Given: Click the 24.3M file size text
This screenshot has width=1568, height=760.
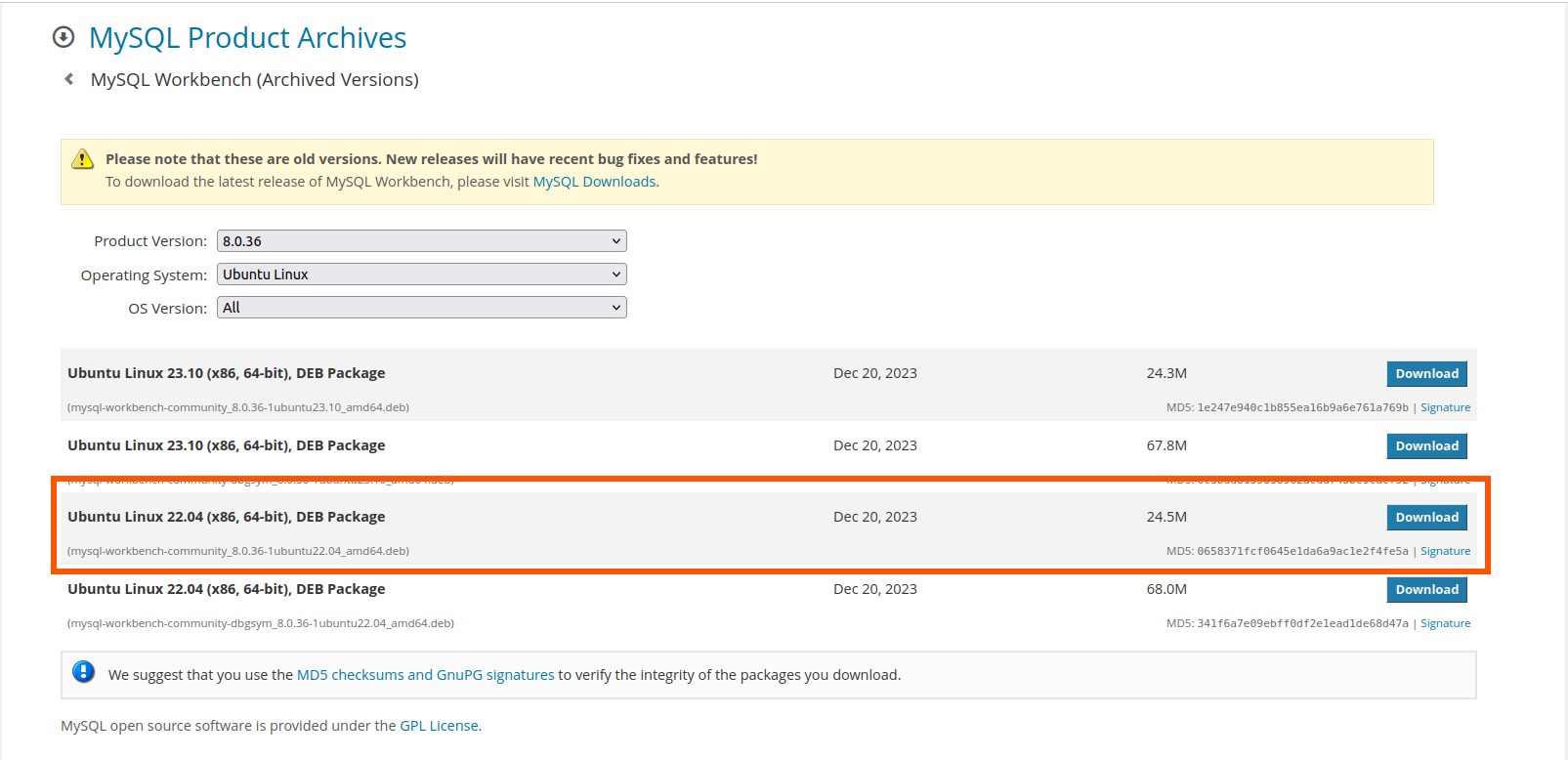Looking at the screenshot, I should (1166, 373).
